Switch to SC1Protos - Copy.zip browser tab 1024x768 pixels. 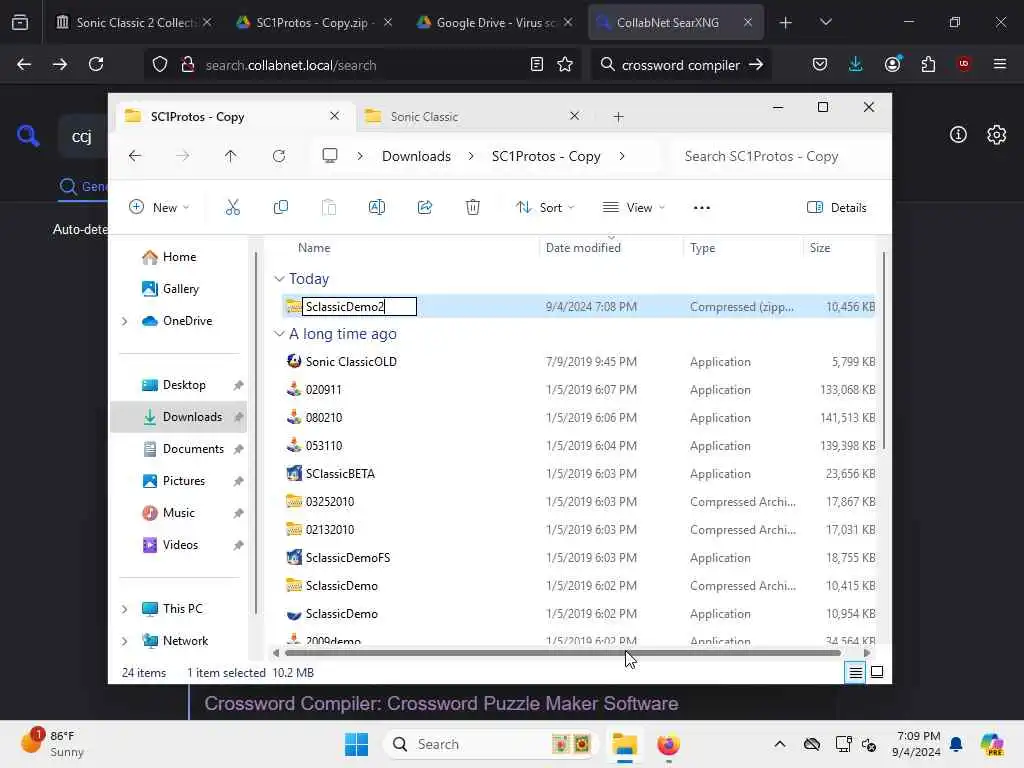(x=313, y=22)
